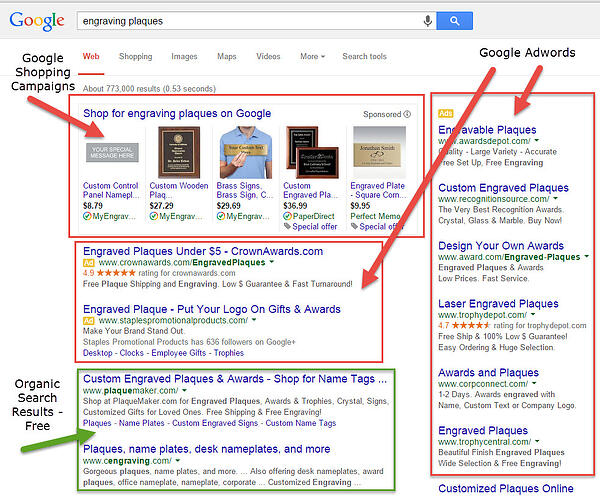The image size is (600, 496).
Task: Expand dropdown arrow next to recognitionsource.com URL
Action: click(x=555, y=198)
